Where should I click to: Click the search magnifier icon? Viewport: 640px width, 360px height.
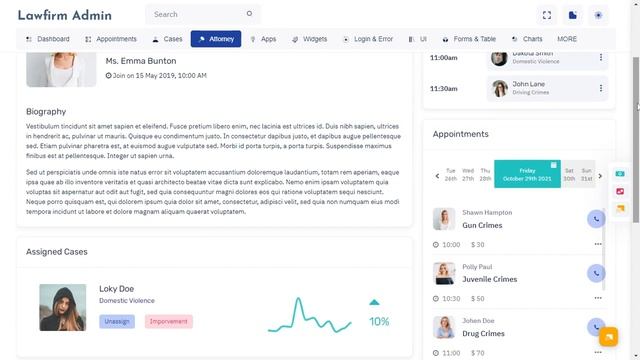(249, 14)
